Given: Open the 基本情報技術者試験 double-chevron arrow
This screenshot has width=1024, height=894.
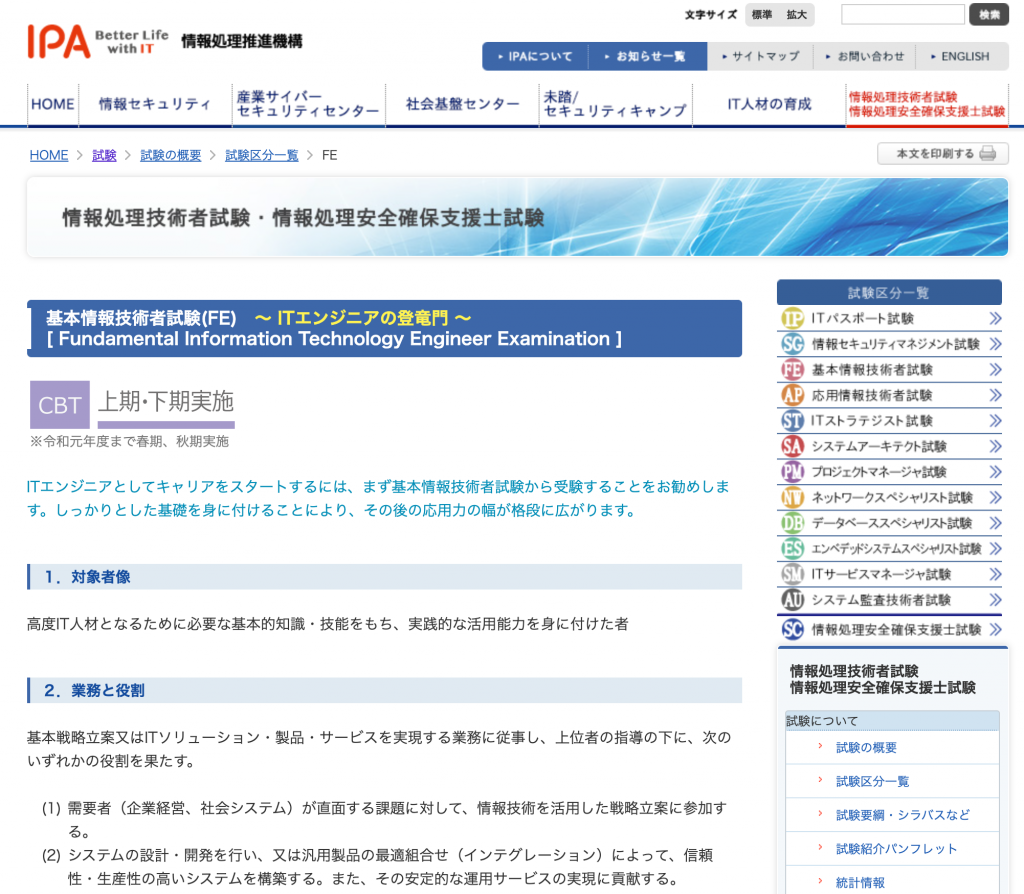Looking at the screenshot, I should tap(995, 370).
